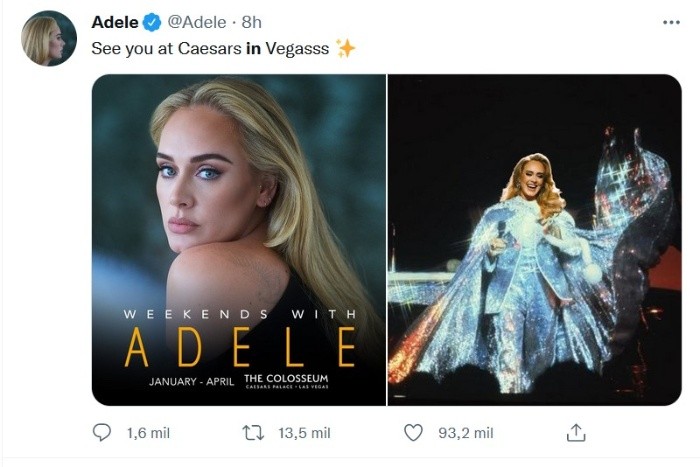Open the Weekends with Adele poster image
The image size is (700, 467).
click(238, 200)
